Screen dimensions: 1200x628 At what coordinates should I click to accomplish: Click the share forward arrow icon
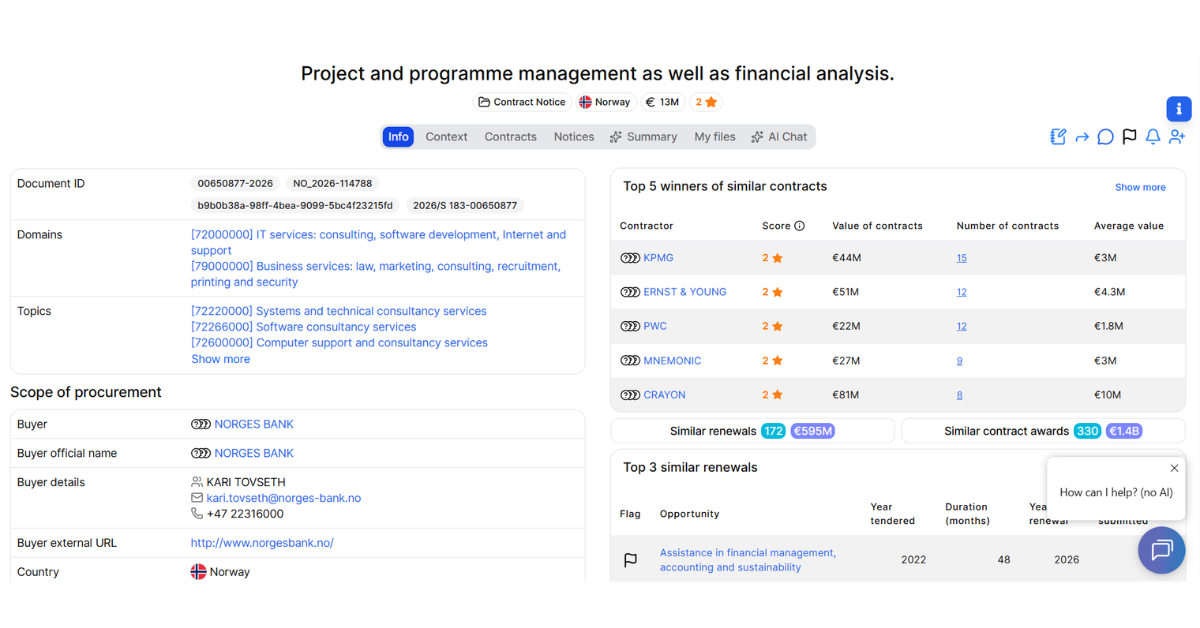tap(1082, 137)
